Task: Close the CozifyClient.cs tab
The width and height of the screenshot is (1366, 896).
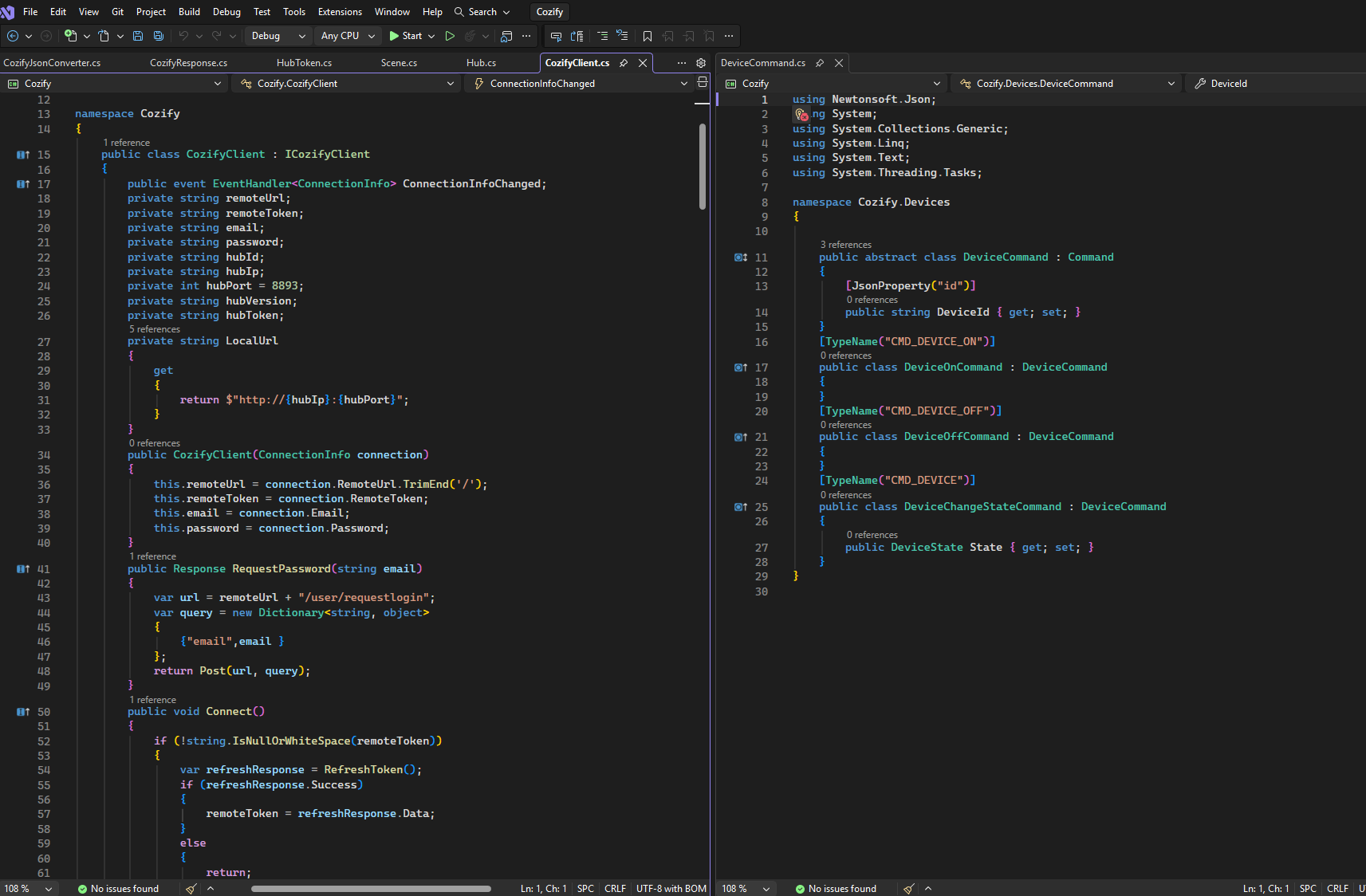Action: 643,63
